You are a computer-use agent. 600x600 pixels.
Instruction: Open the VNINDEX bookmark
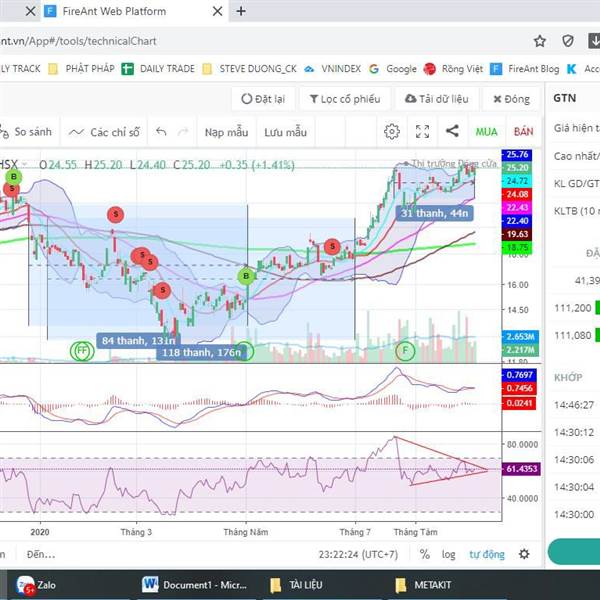[332, 69]
